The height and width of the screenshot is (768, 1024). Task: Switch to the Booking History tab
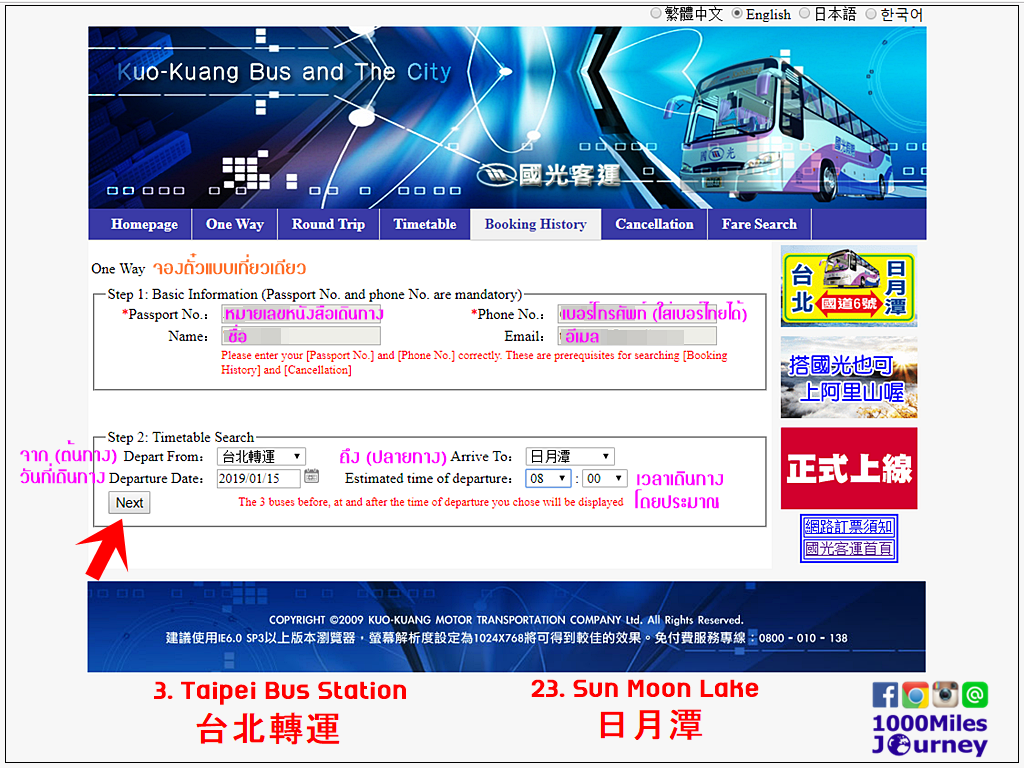point(536,224)
